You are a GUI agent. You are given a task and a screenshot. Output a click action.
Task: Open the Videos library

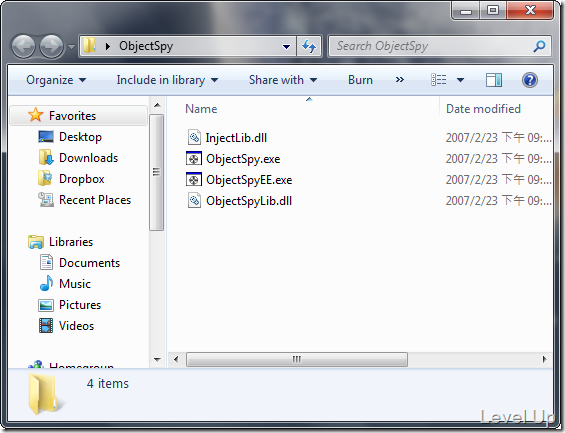click(x=76, y=326)
